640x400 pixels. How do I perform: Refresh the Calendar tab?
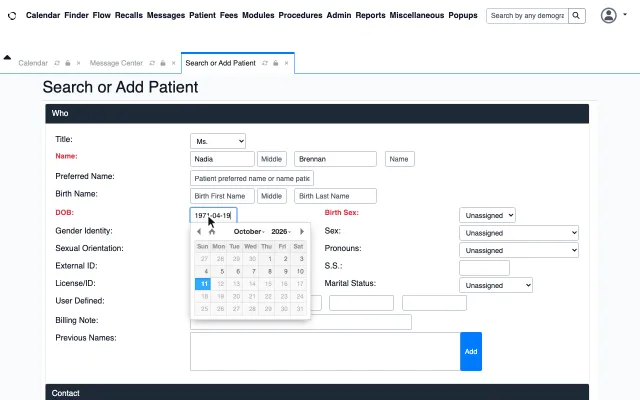tap(57, 63)
